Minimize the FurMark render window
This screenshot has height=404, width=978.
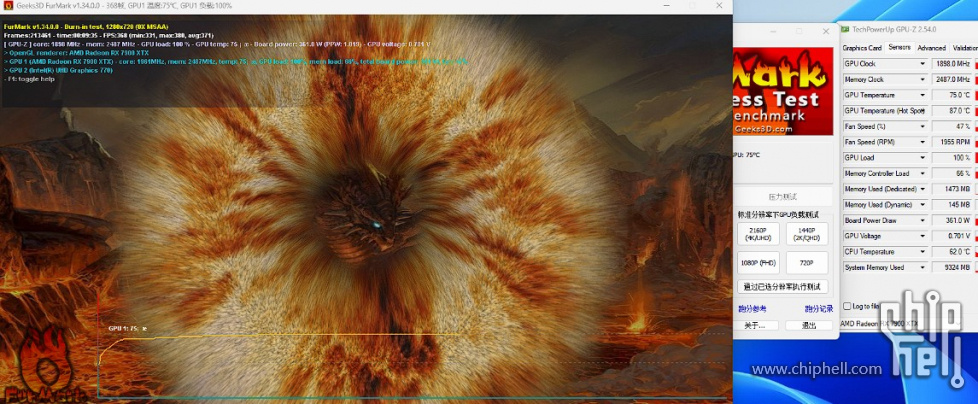coord(667,6)
